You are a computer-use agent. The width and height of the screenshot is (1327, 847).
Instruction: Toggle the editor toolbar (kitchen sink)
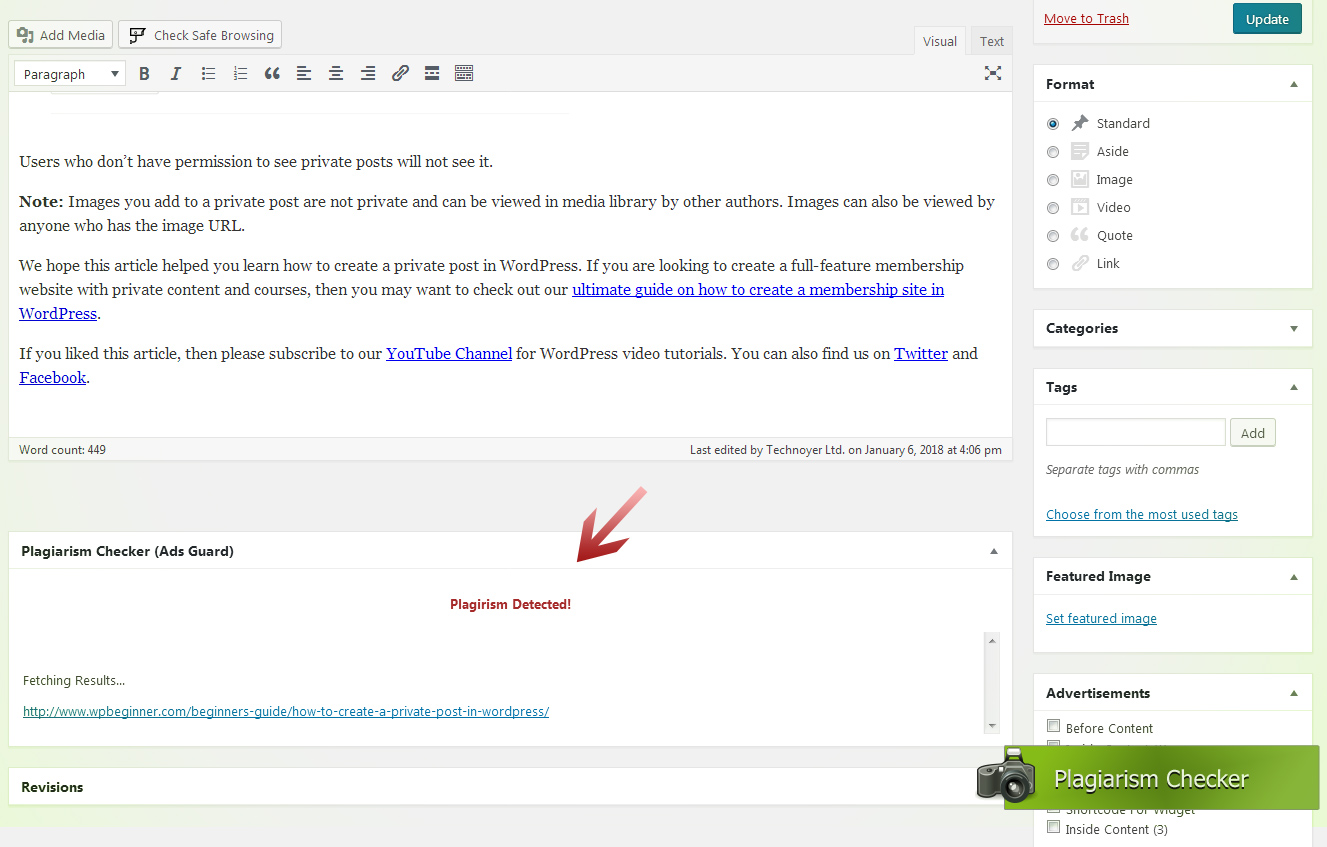pos(464,73)
